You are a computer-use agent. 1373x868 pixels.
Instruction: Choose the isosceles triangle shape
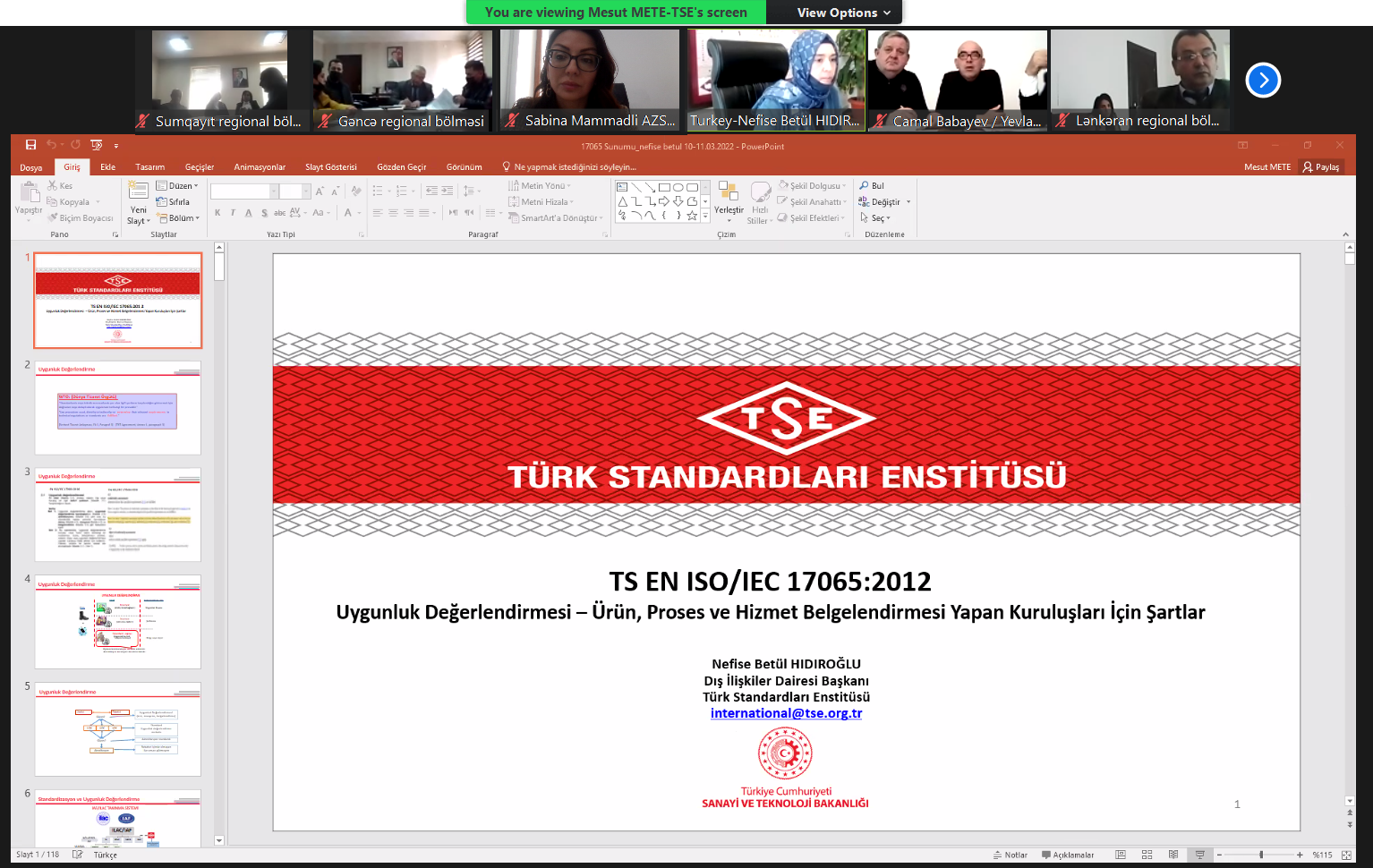click(x=623, y=201)
